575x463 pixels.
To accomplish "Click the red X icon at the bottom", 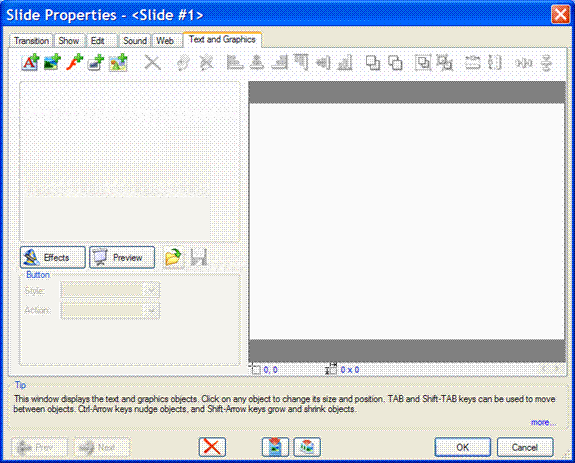I will [x=212, y=447].
